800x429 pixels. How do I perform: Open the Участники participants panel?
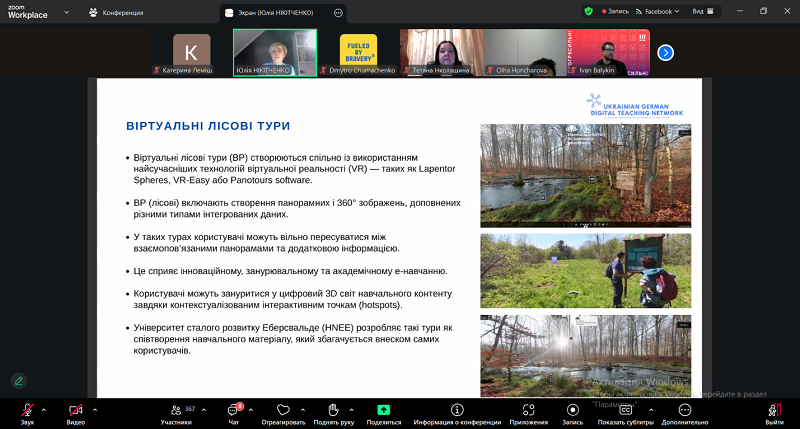[176, 411]
